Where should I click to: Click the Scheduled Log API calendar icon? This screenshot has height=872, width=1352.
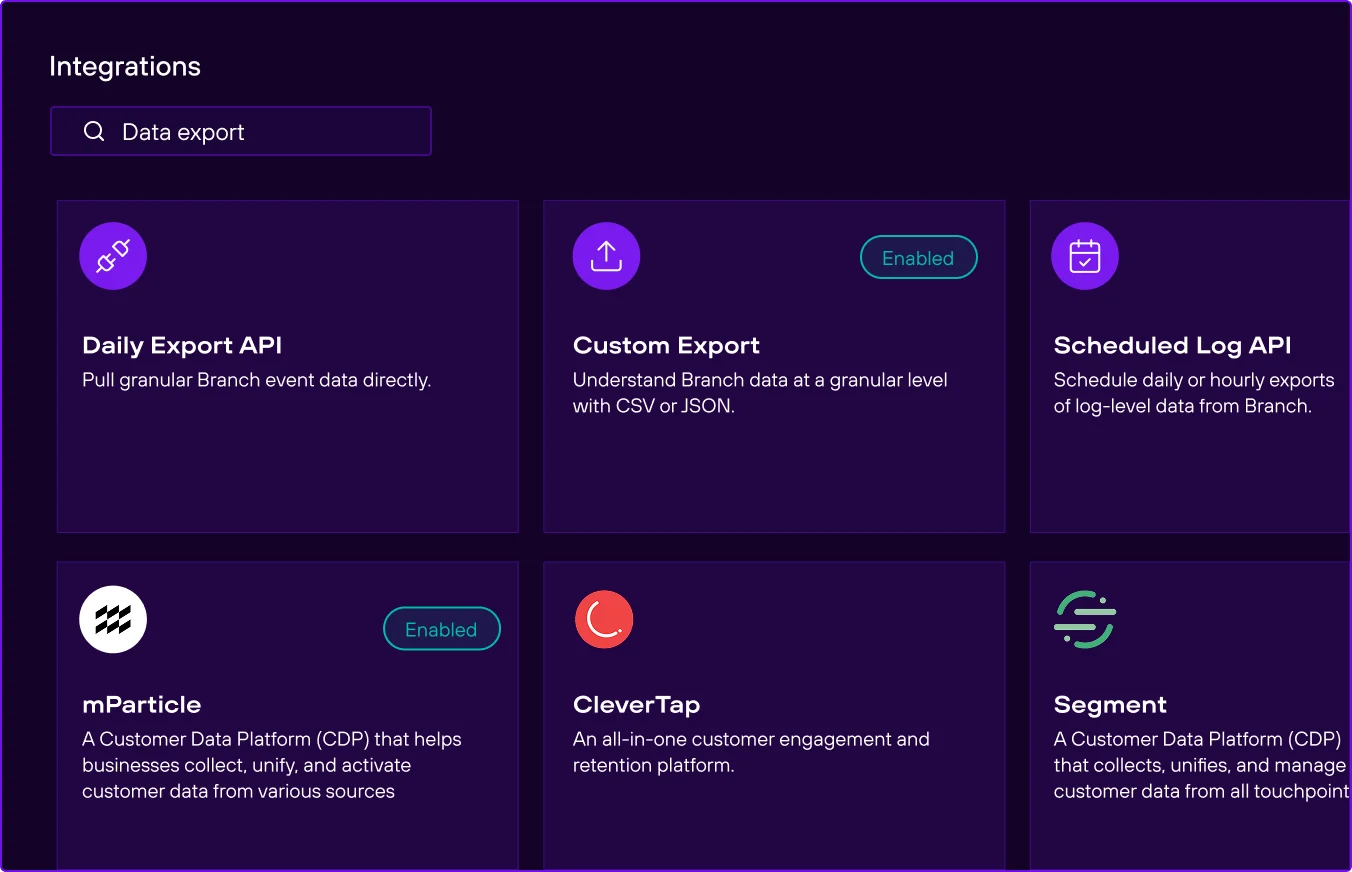coord(1085,256)
